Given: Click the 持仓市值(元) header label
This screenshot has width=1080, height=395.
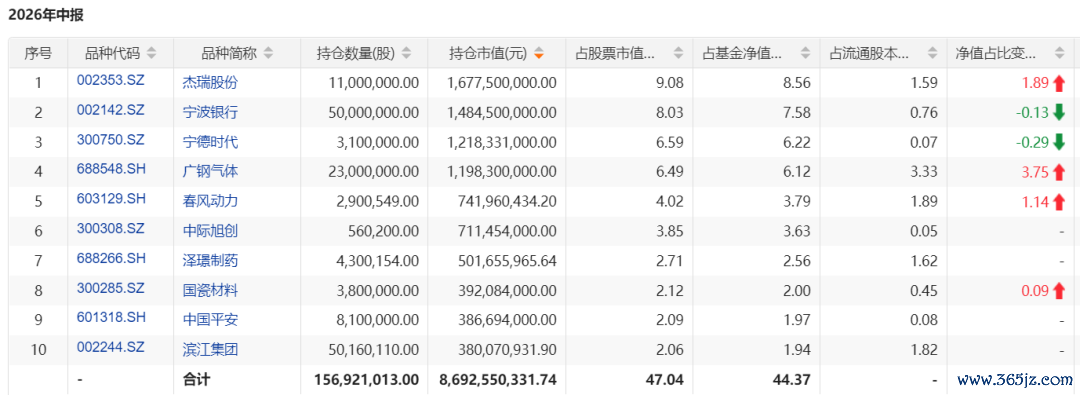Looking at the screenshot, I should [488, 53].
